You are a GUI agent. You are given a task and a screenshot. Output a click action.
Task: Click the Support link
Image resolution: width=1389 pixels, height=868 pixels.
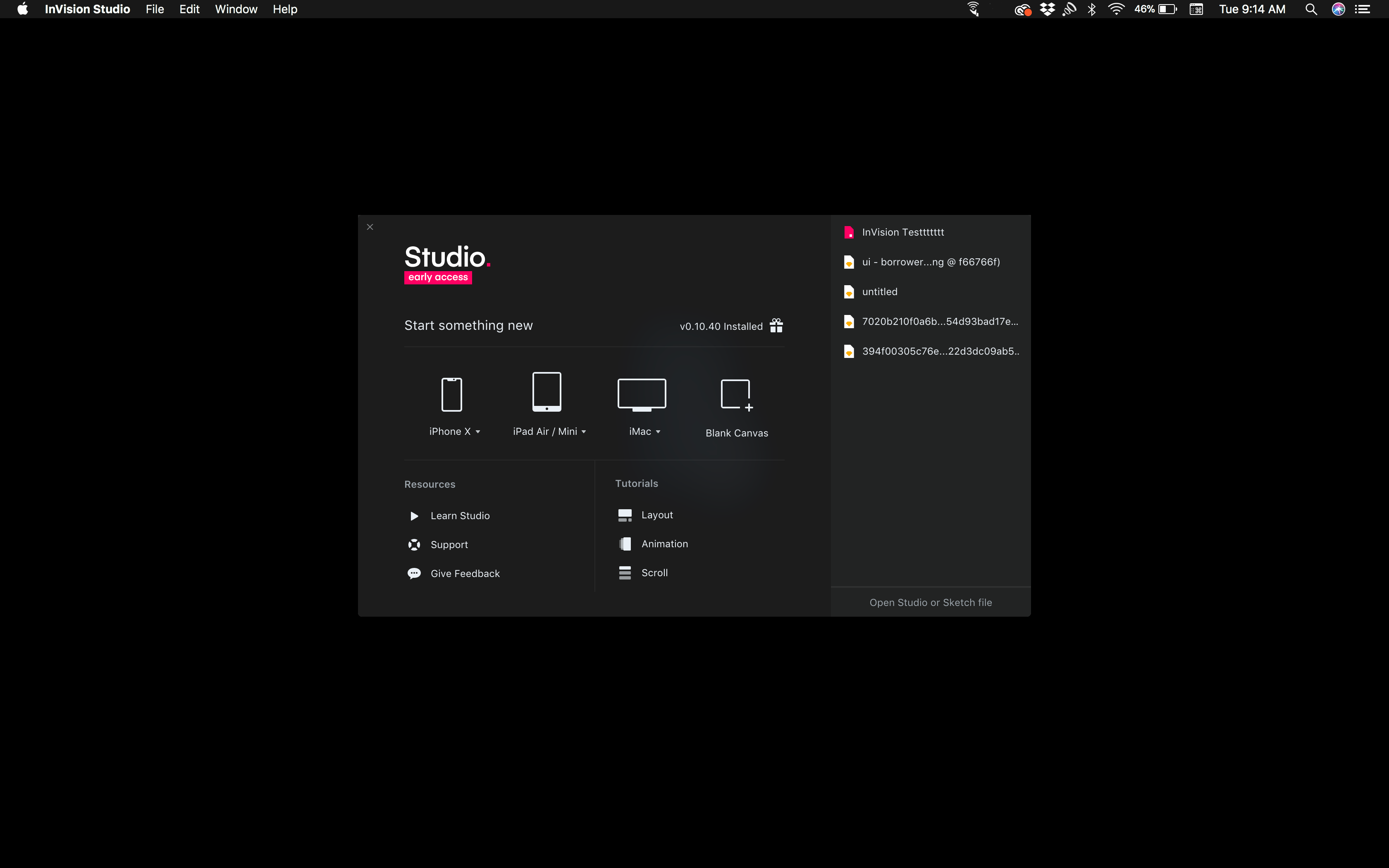pos(449,545)
